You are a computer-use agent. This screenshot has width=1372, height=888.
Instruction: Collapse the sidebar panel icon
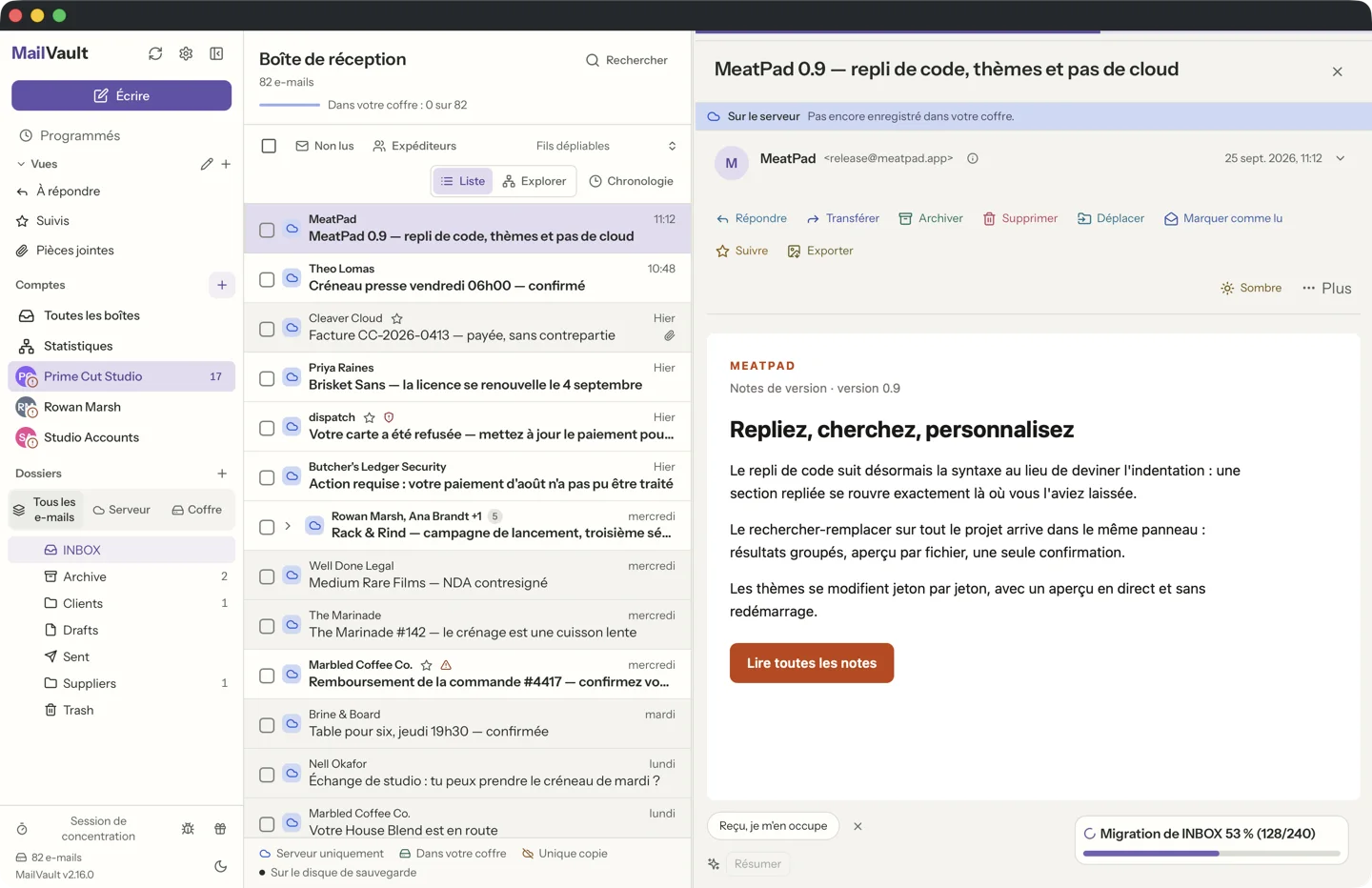click(x=216, y=53)
